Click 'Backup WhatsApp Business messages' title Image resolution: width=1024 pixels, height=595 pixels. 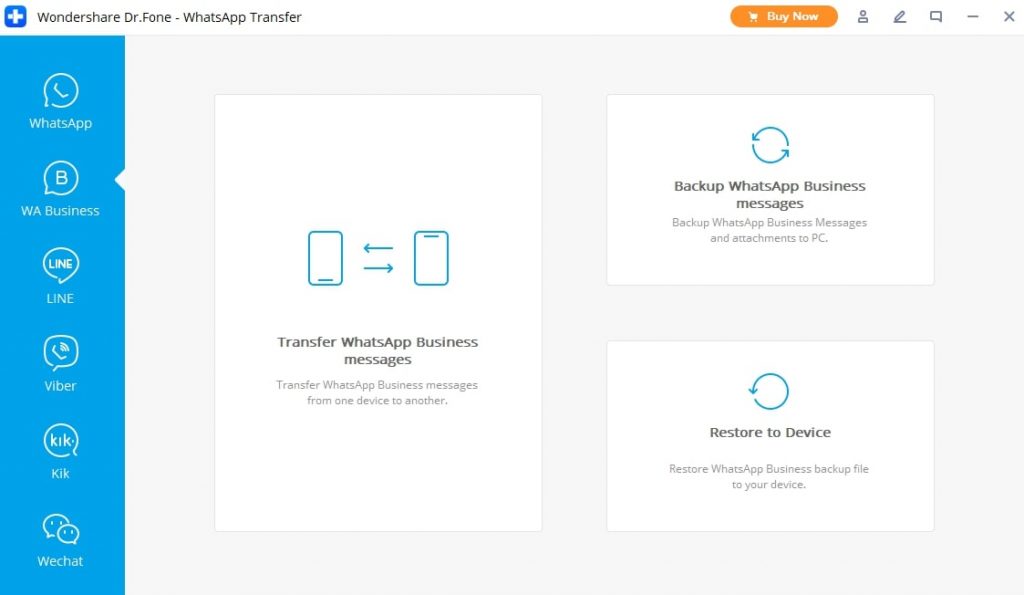pos(770,195)
